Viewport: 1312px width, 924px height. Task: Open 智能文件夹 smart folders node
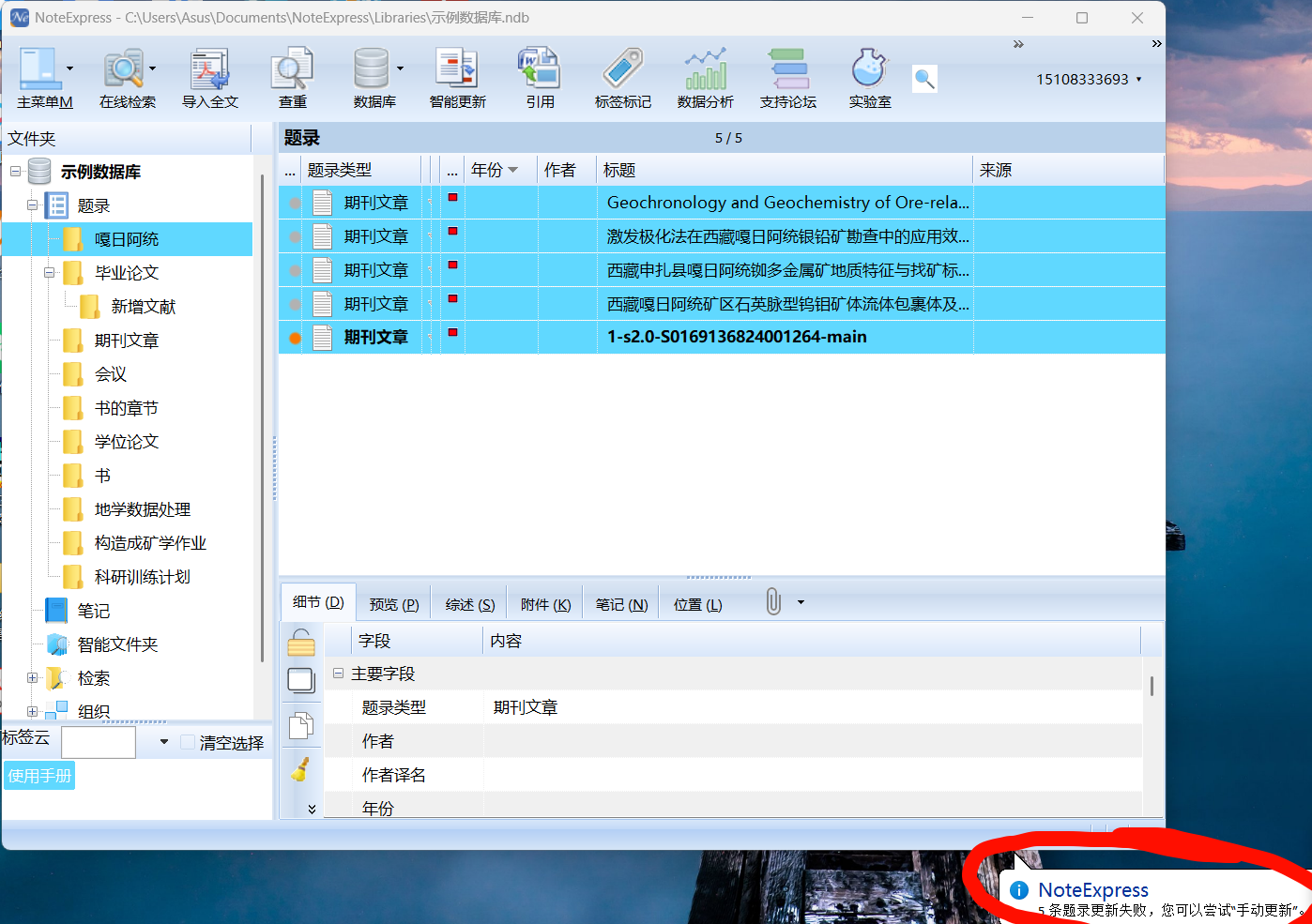click(103, 644)
